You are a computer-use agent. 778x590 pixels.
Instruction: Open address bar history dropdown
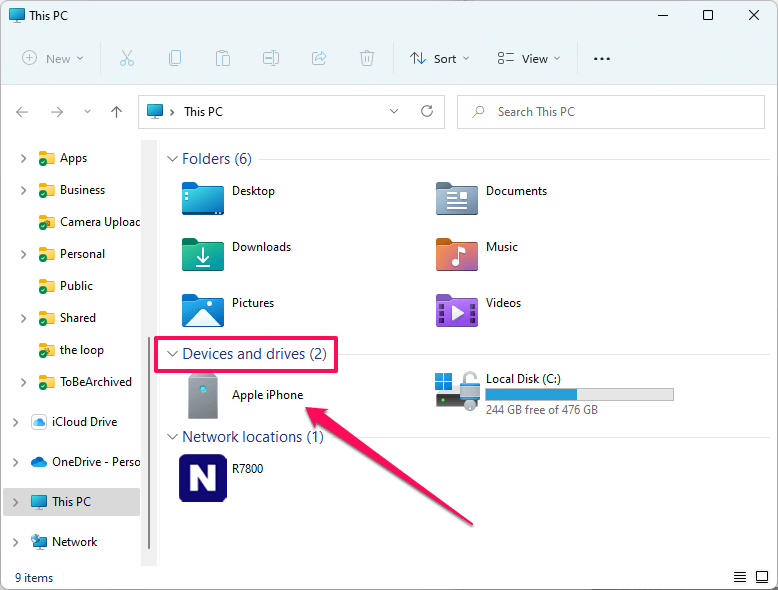point(394,111)
